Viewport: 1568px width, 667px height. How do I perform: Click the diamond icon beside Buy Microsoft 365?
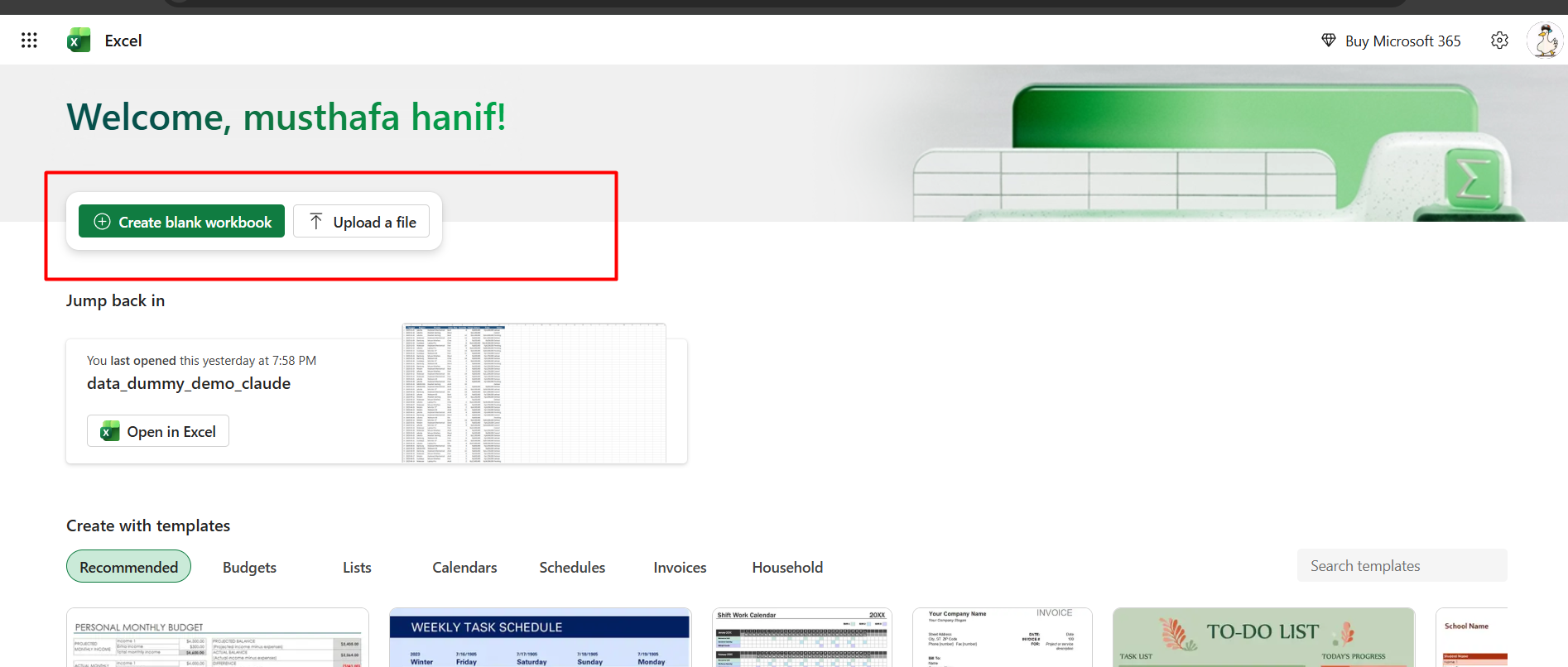coord(1329,41)
